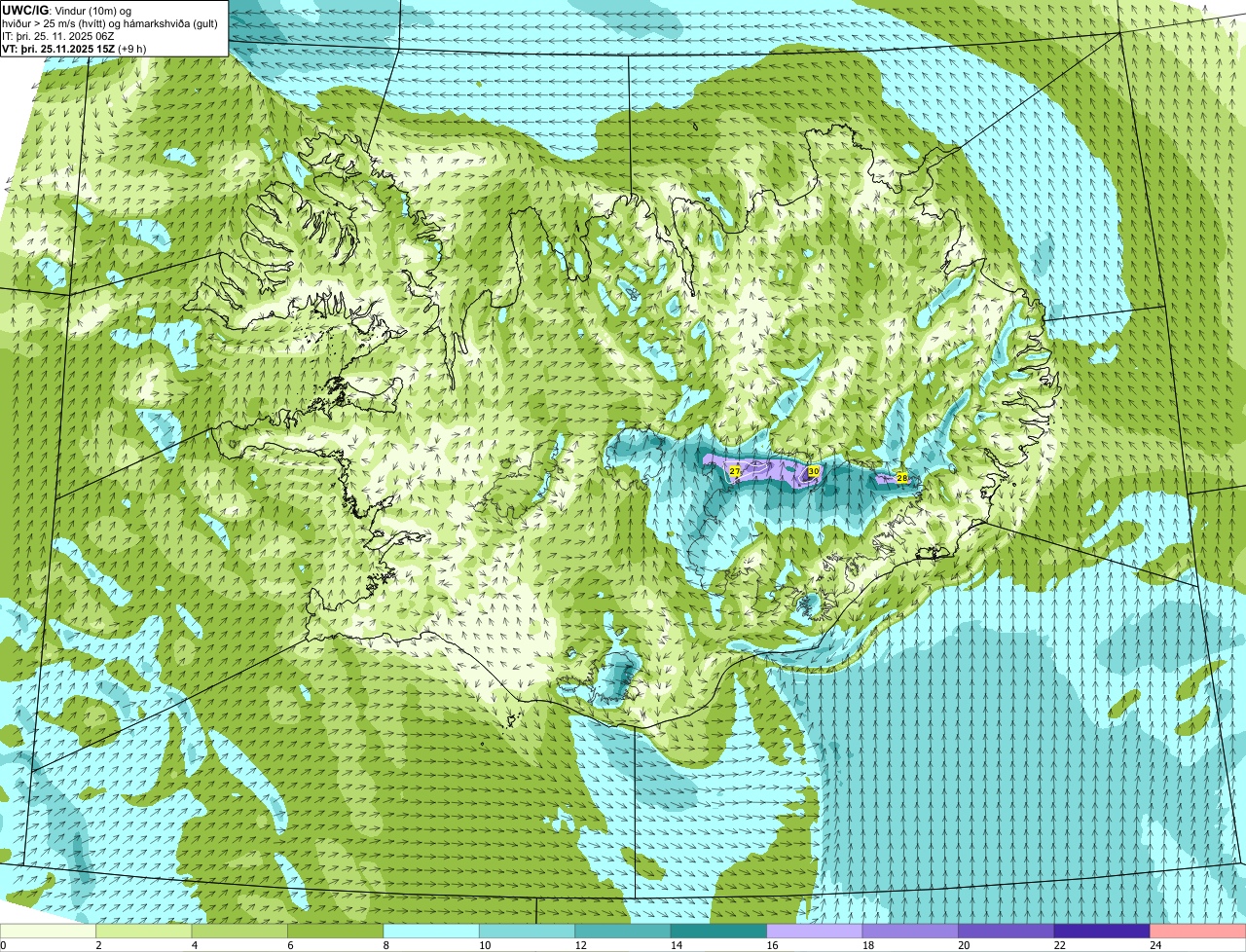Click the legend tick label '12'
This screenshot has height=952, width=1246.
[580, 944]
